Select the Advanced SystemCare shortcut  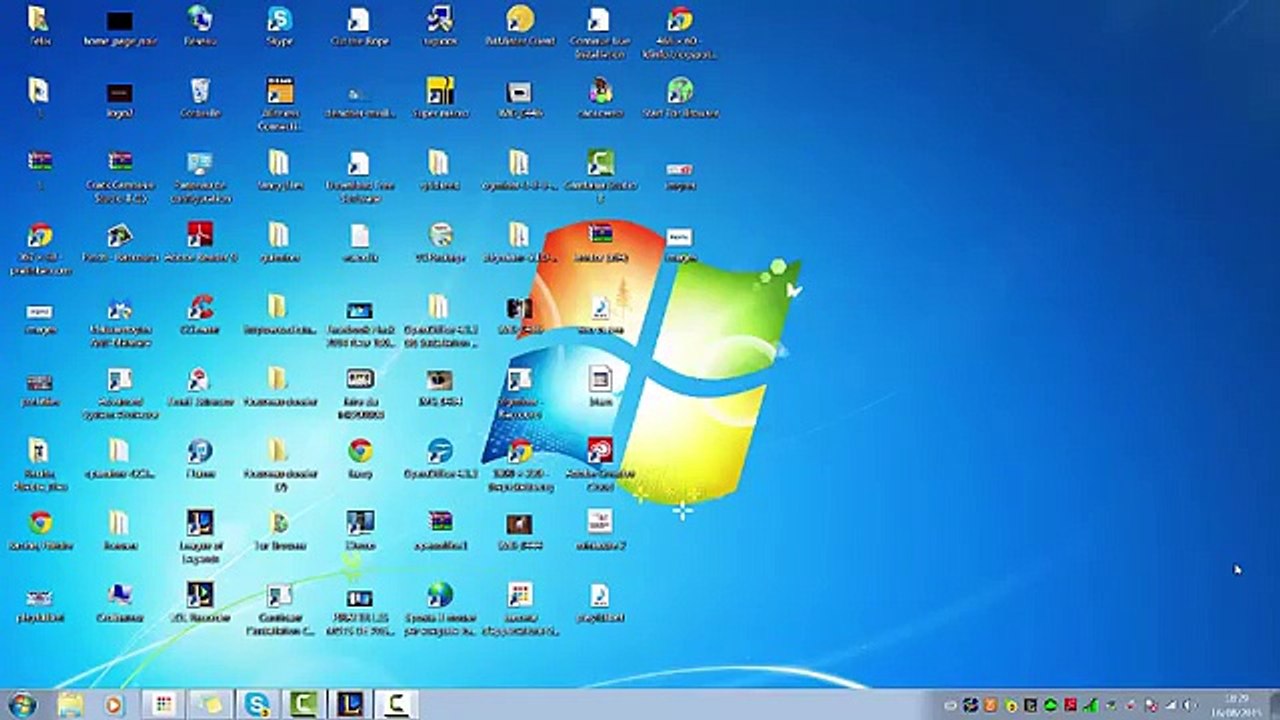(119, 393)
